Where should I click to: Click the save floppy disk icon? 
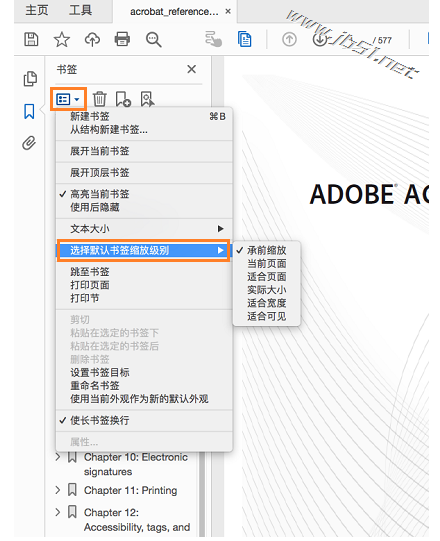point(31,39)
